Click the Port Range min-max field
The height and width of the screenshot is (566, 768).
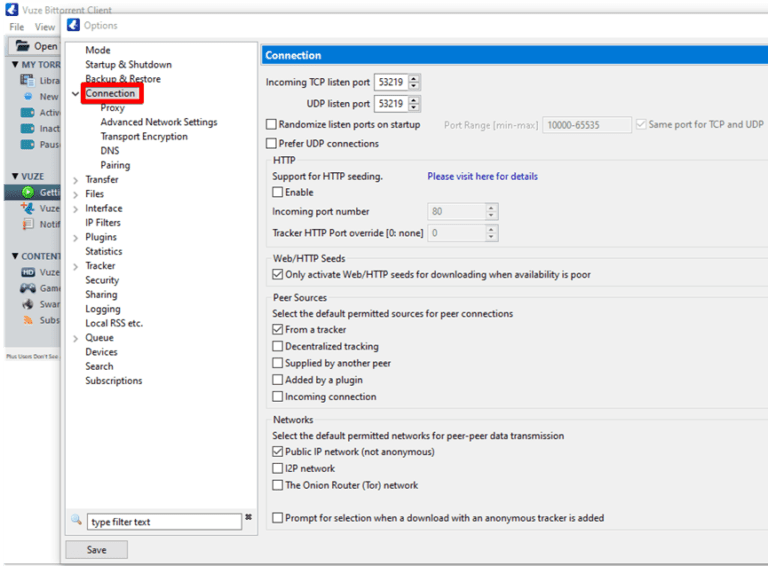587,125
